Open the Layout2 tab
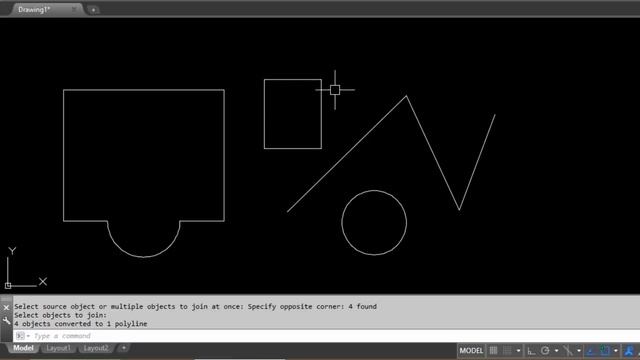The height and width of the screenshot is (360, 640). (96, 348)
